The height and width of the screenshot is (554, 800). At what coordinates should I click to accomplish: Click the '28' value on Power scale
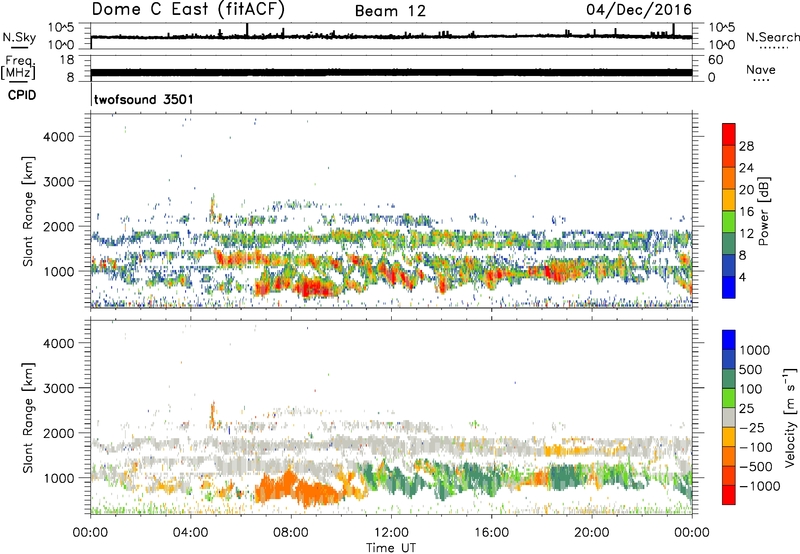[746, 146]
